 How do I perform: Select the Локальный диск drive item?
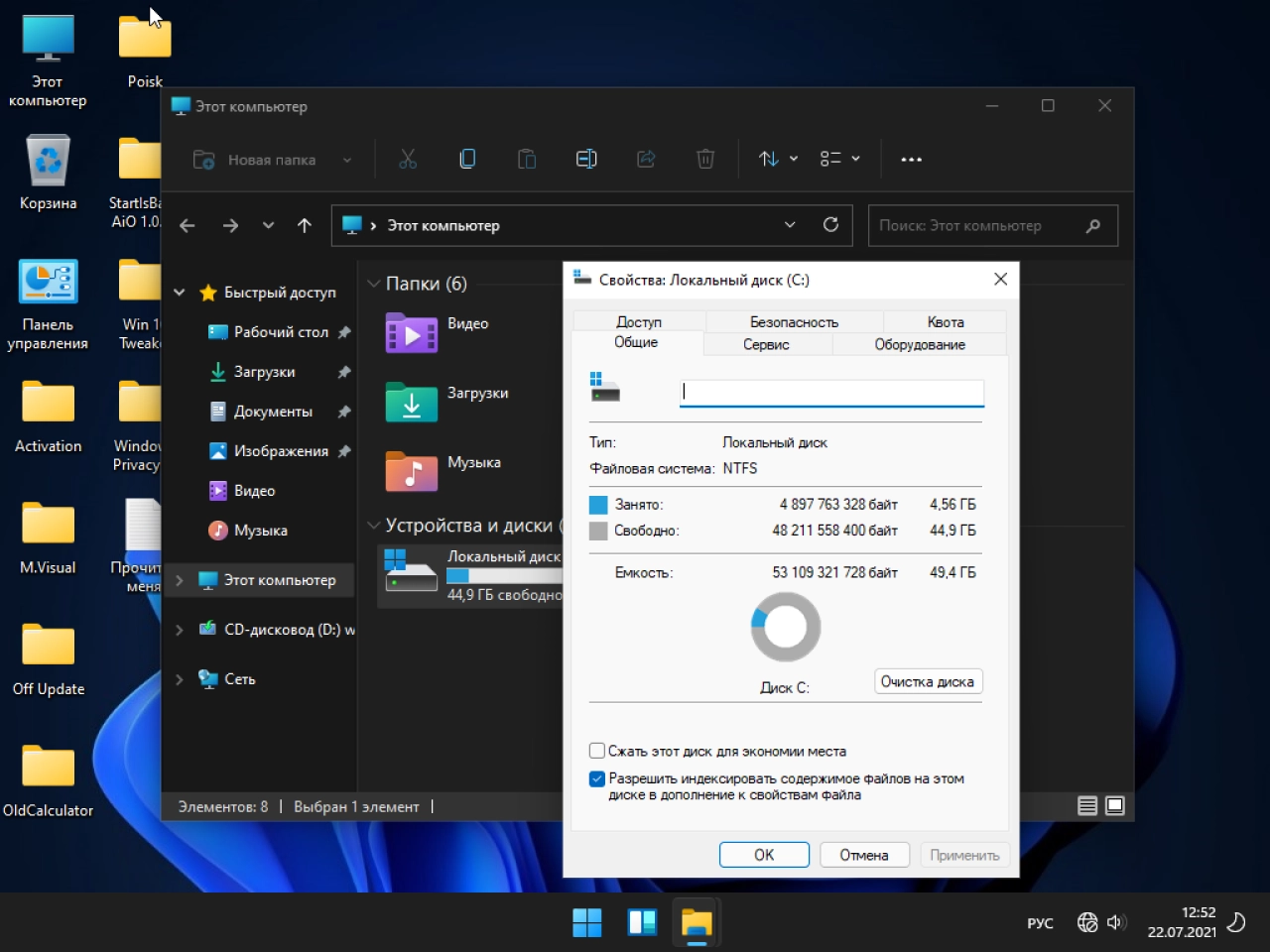click(470, 575)
